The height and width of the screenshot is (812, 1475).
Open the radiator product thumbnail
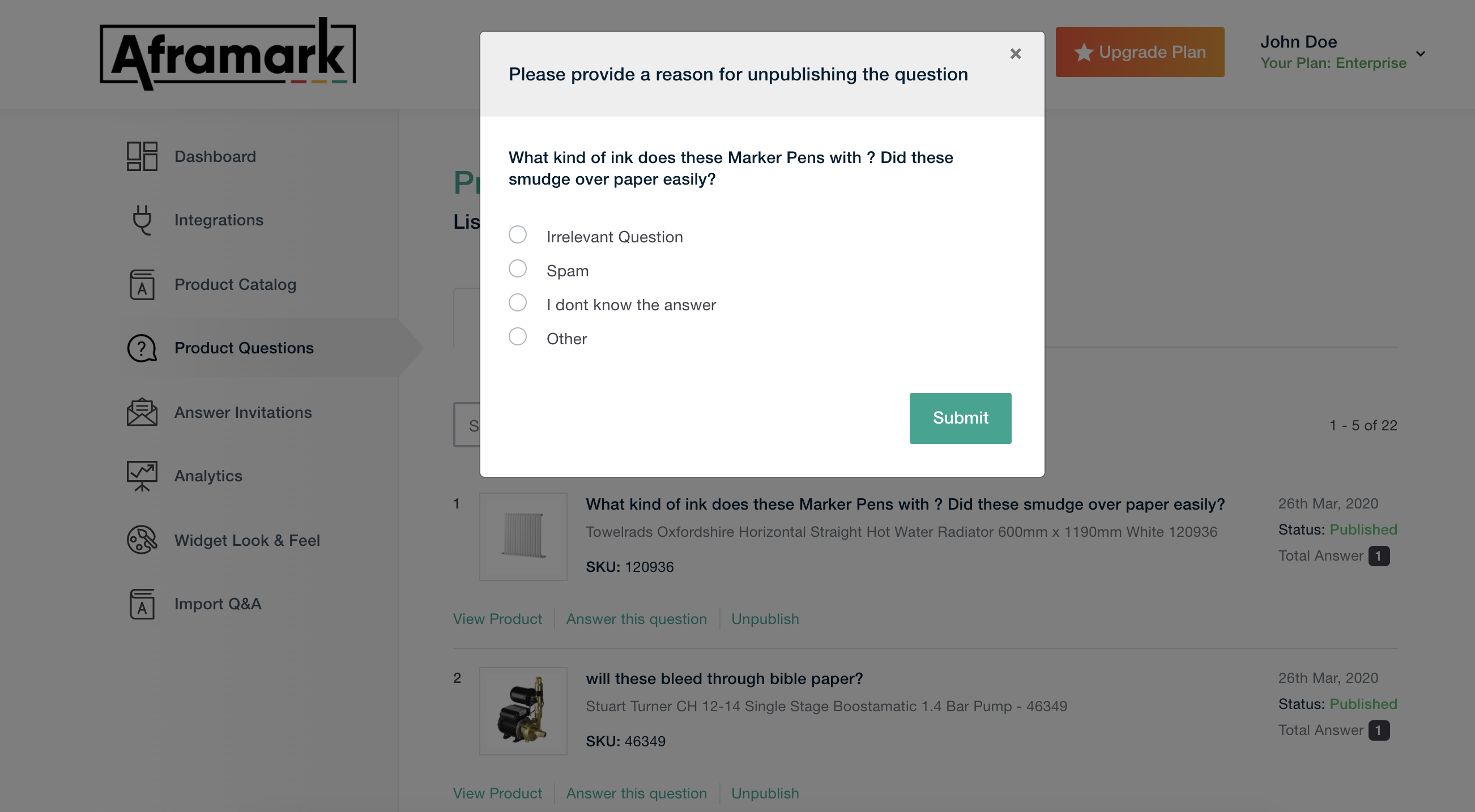click(523, 536)
